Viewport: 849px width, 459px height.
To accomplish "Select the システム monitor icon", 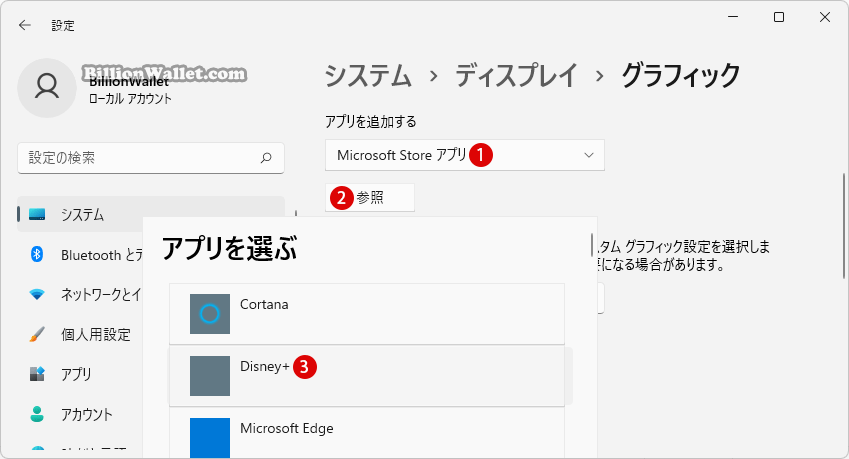I will [x=37, y=215].
